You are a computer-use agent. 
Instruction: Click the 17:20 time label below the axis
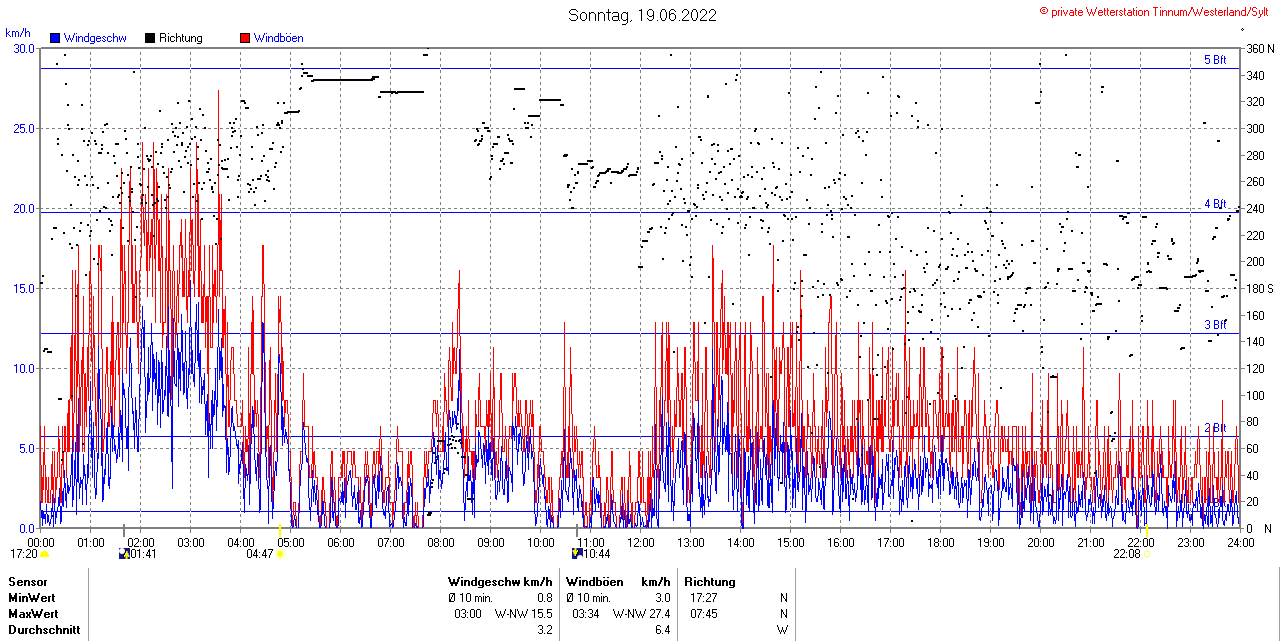24,554
